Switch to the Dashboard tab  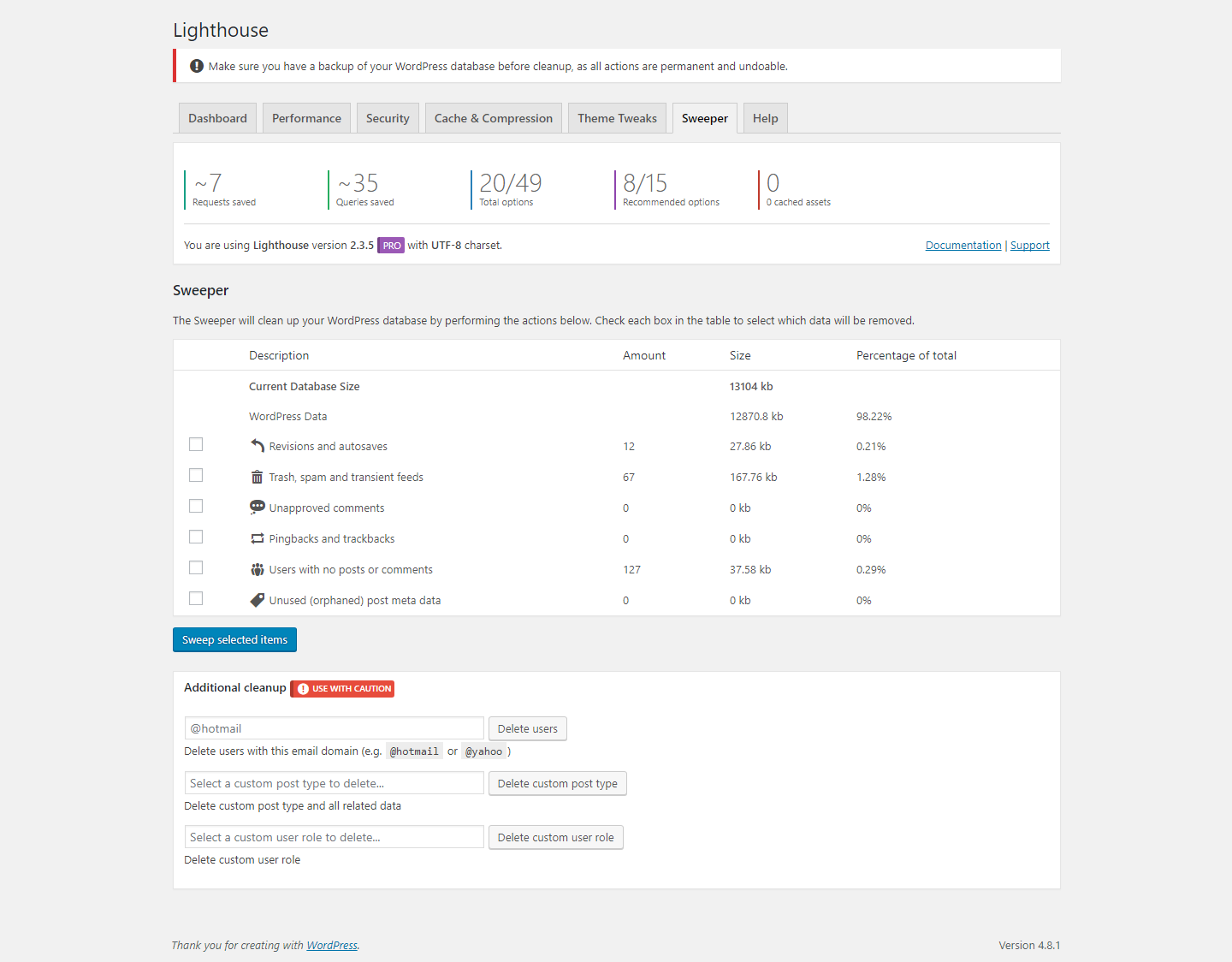[217, 118]
